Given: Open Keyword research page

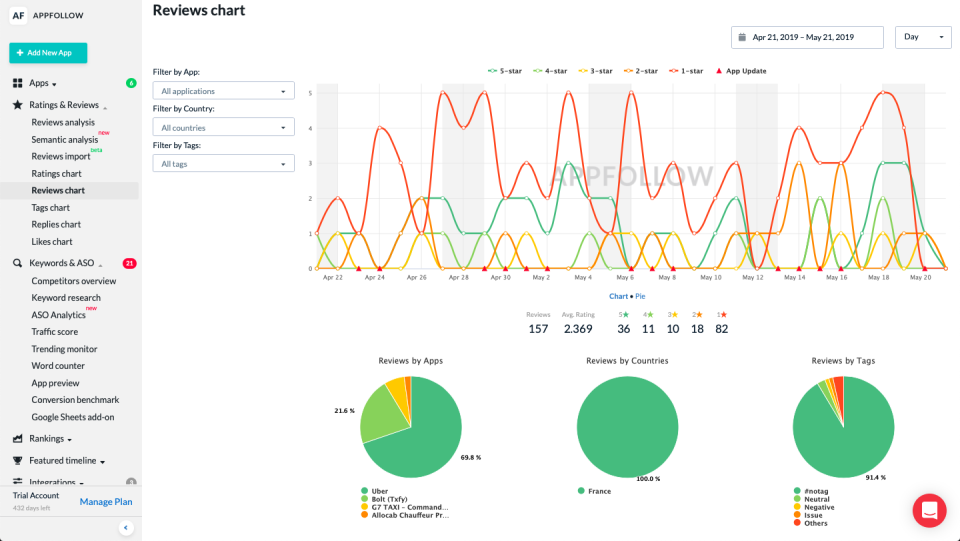Looking at the screenshot, I should tap(66, 298).
